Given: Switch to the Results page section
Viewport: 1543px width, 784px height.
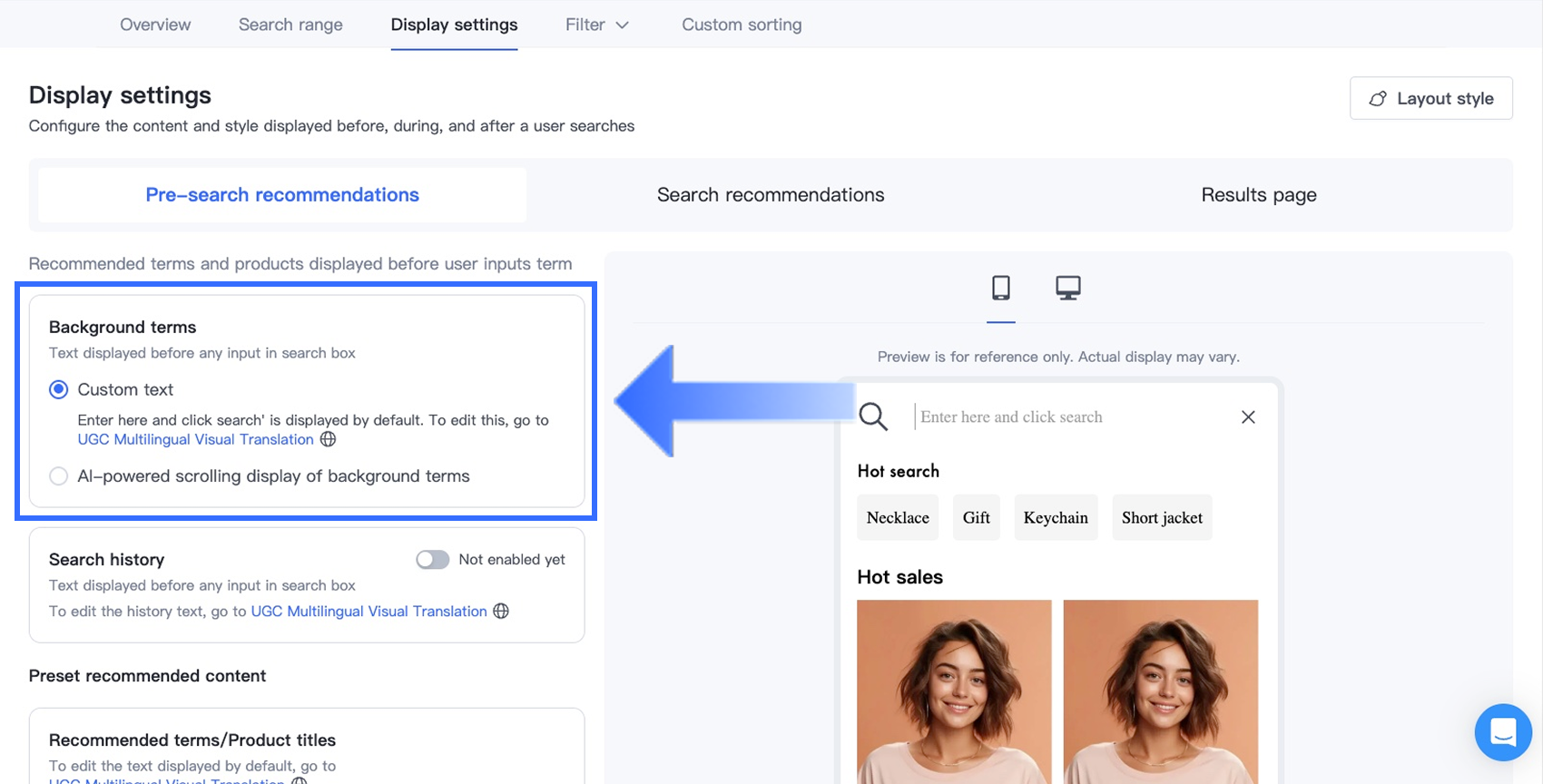Looking at the screenshot, I should (1258, 195).
